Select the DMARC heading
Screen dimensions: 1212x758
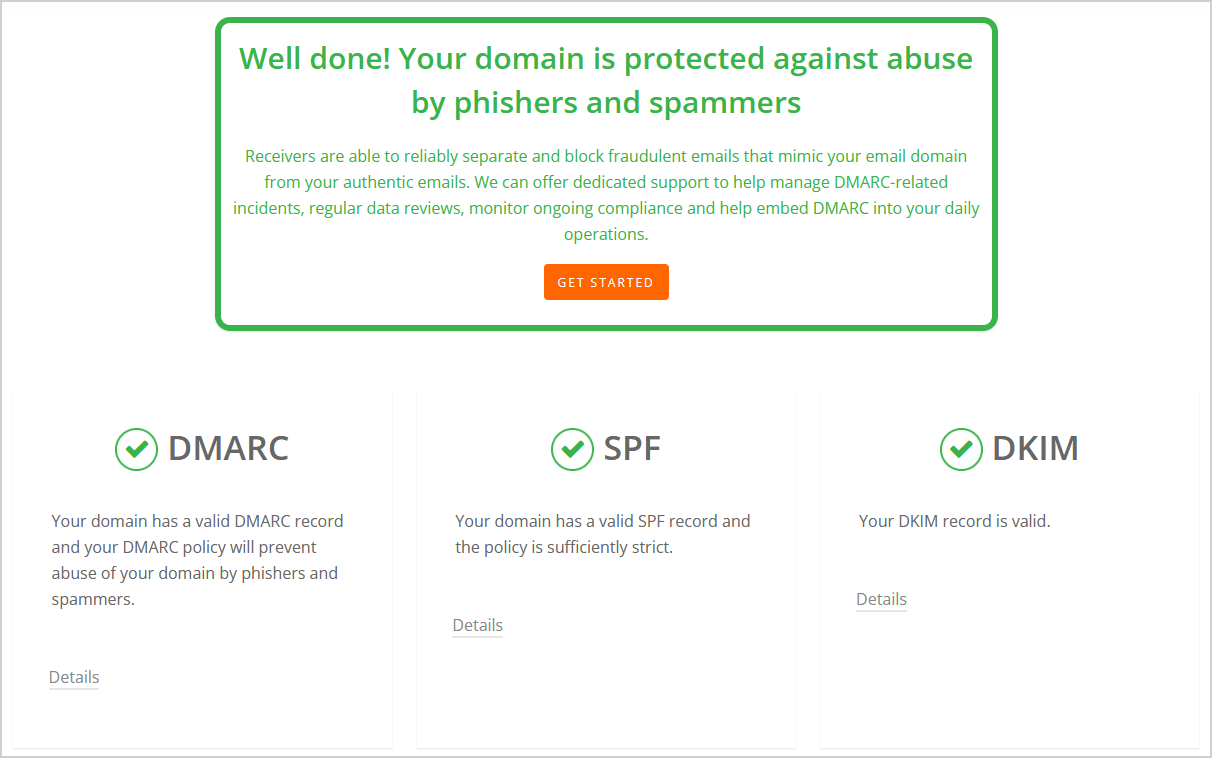228,449
